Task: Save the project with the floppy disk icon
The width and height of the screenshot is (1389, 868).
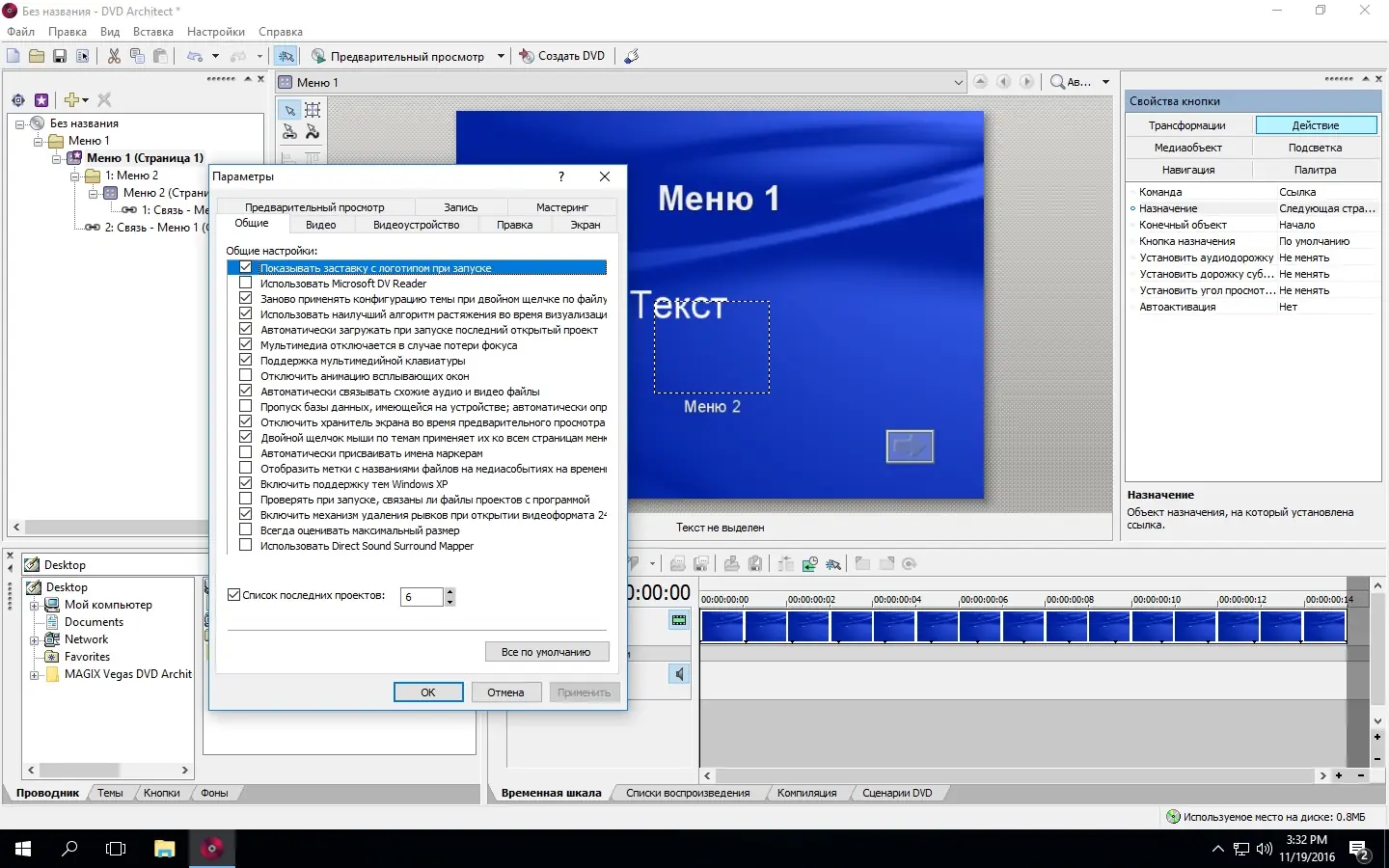Action: 60,56
